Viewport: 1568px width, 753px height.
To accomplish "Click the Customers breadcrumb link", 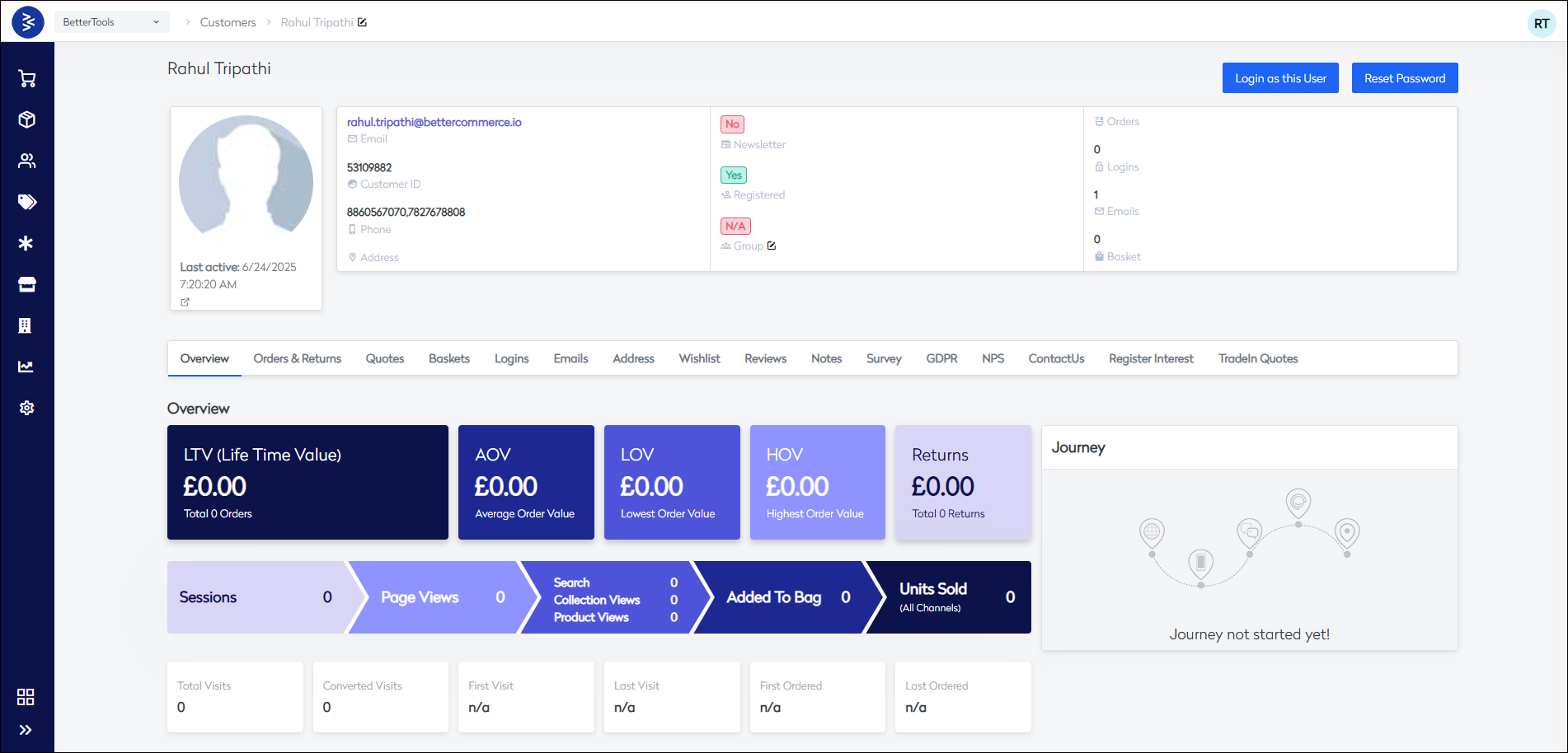I will tap(228, 22).
